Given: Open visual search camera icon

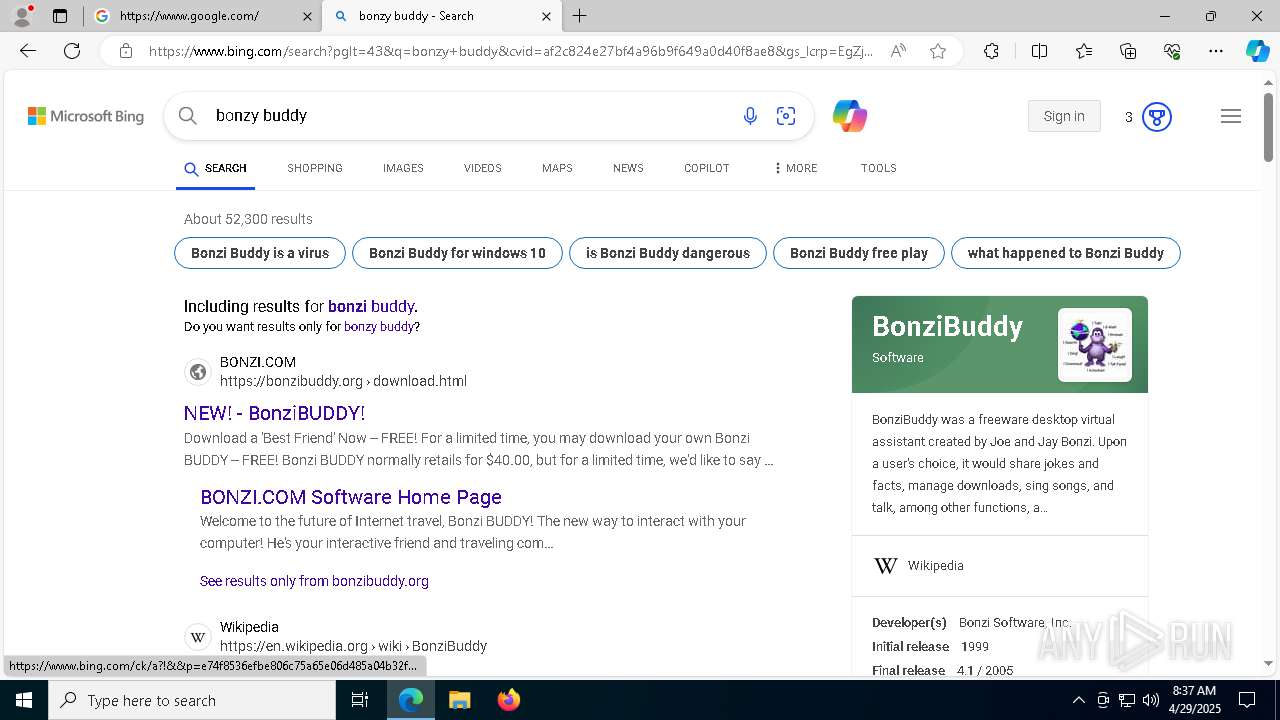Looking at the screenshot, I should tap(786, 116).
